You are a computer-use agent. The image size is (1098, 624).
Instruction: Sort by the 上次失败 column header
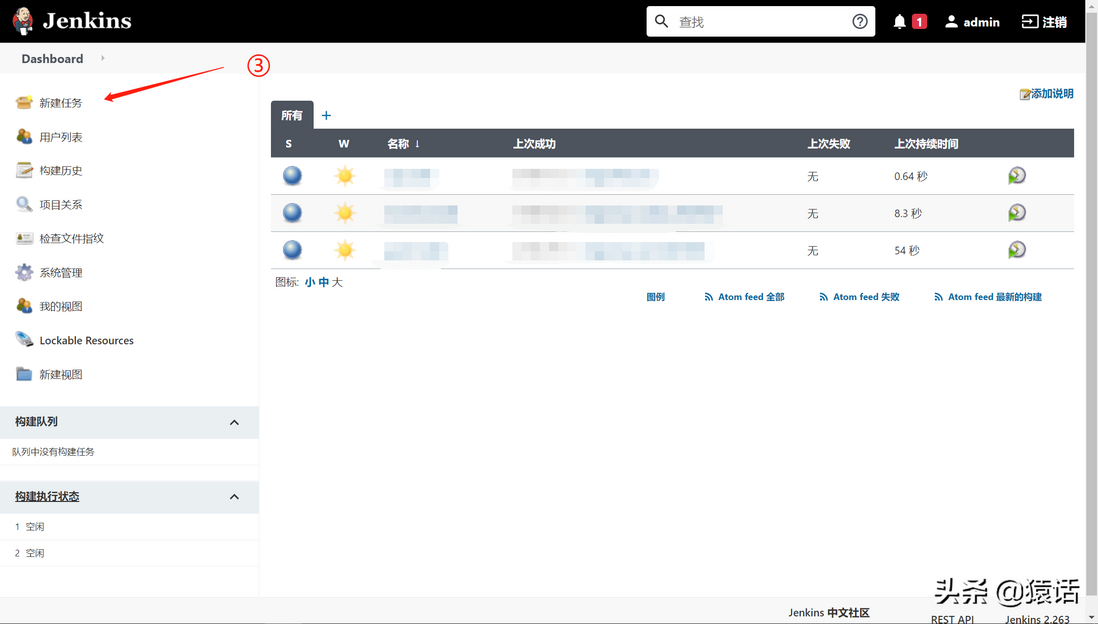[828, 144]
